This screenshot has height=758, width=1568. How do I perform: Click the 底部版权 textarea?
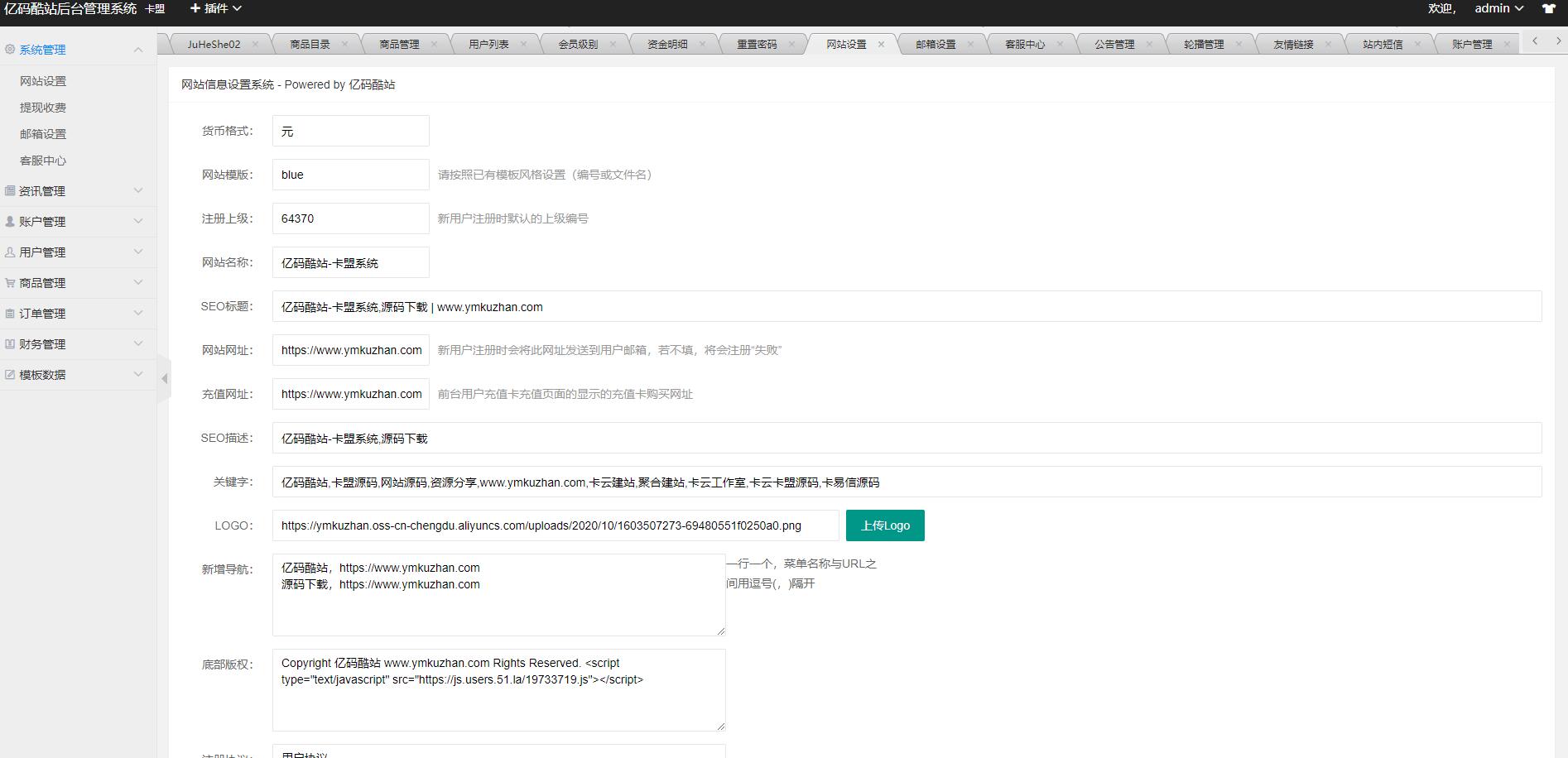click(x=499, y=690)
